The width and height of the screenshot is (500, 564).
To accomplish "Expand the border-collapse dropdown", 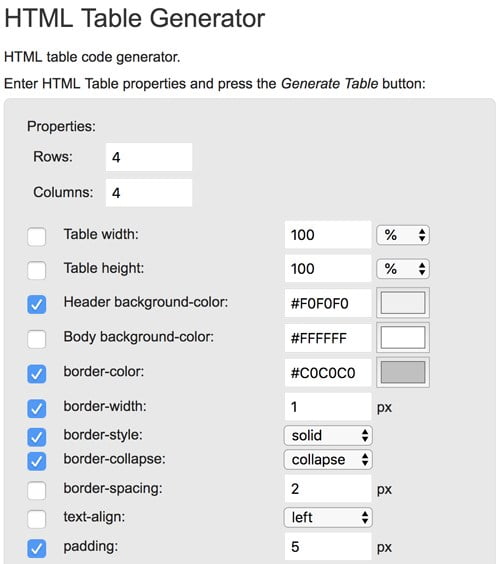I will pos(328,460).
